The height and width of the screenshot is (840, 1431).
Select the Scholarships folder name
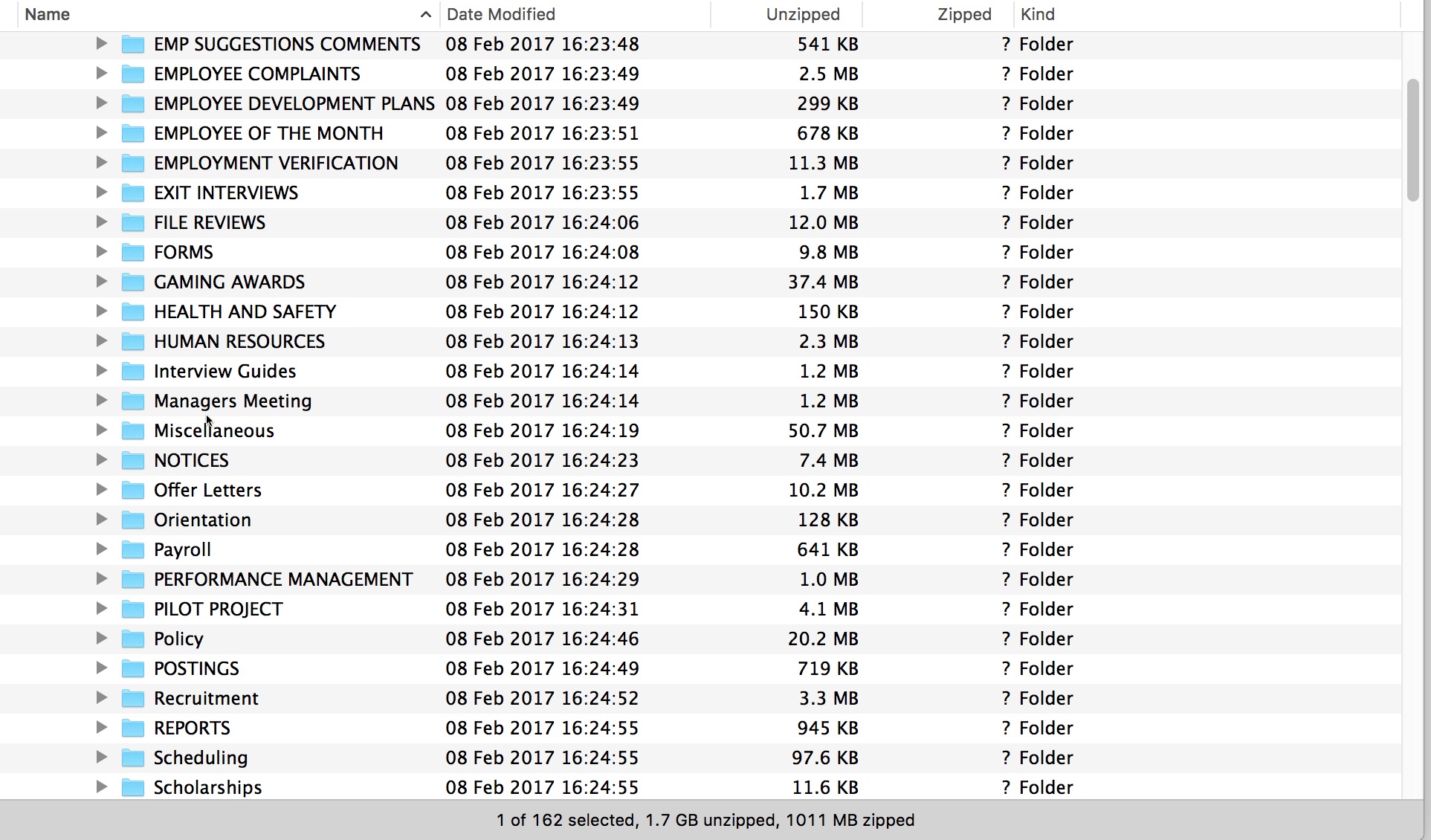click(x=207, y=787)
